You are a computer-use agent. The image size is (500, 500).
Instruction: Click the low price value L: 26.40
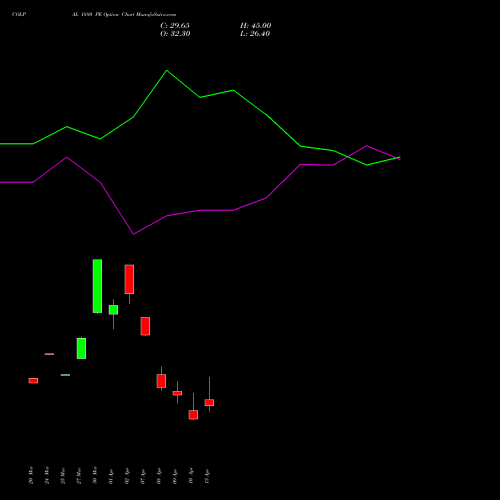pos(255,34)
